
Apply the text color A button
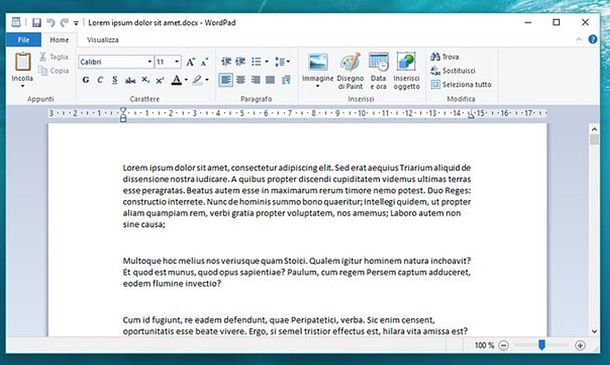177,80
